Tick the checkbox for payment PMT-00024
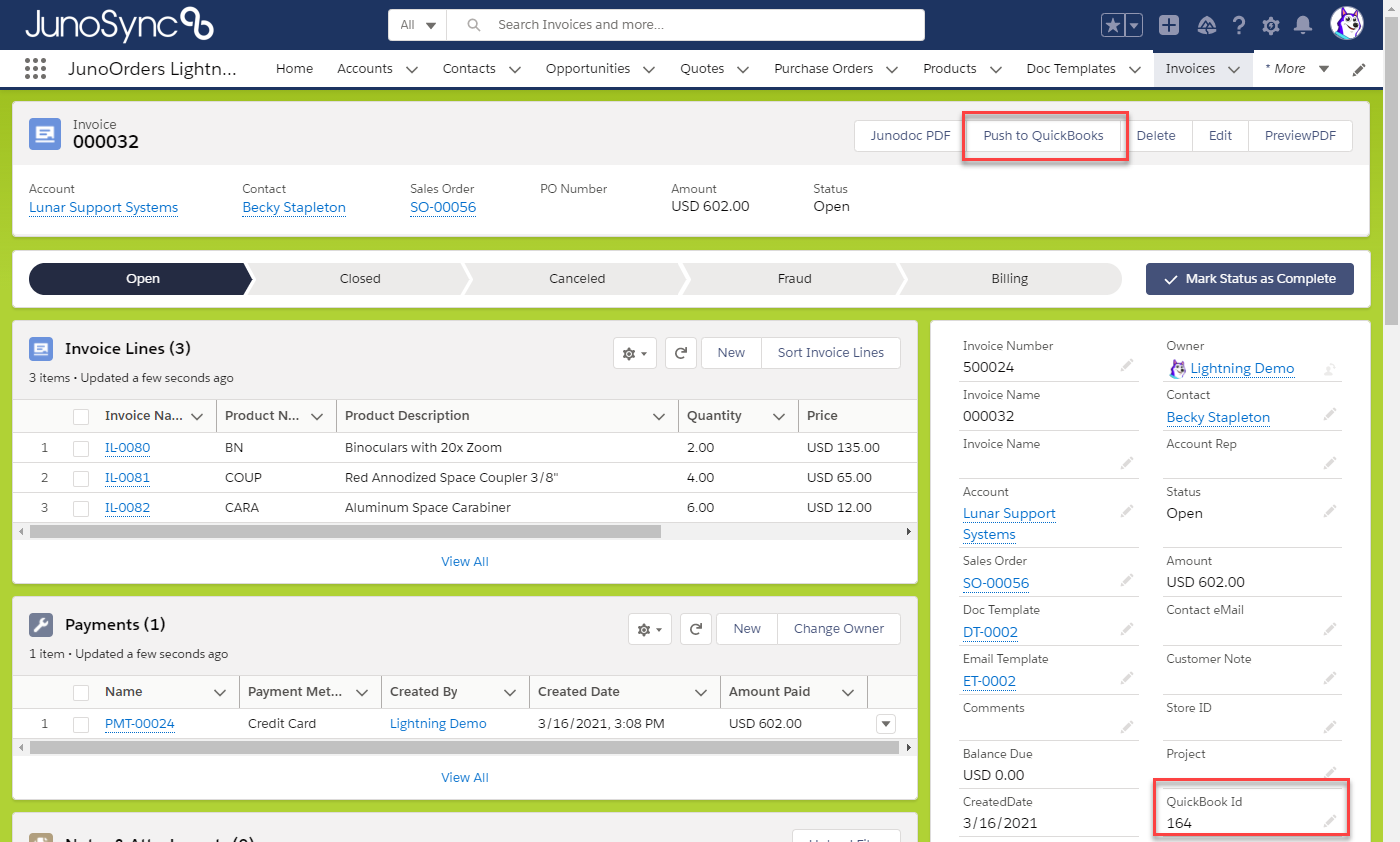The height and width of the screenshot is (842, 1400). coord(81,723)
